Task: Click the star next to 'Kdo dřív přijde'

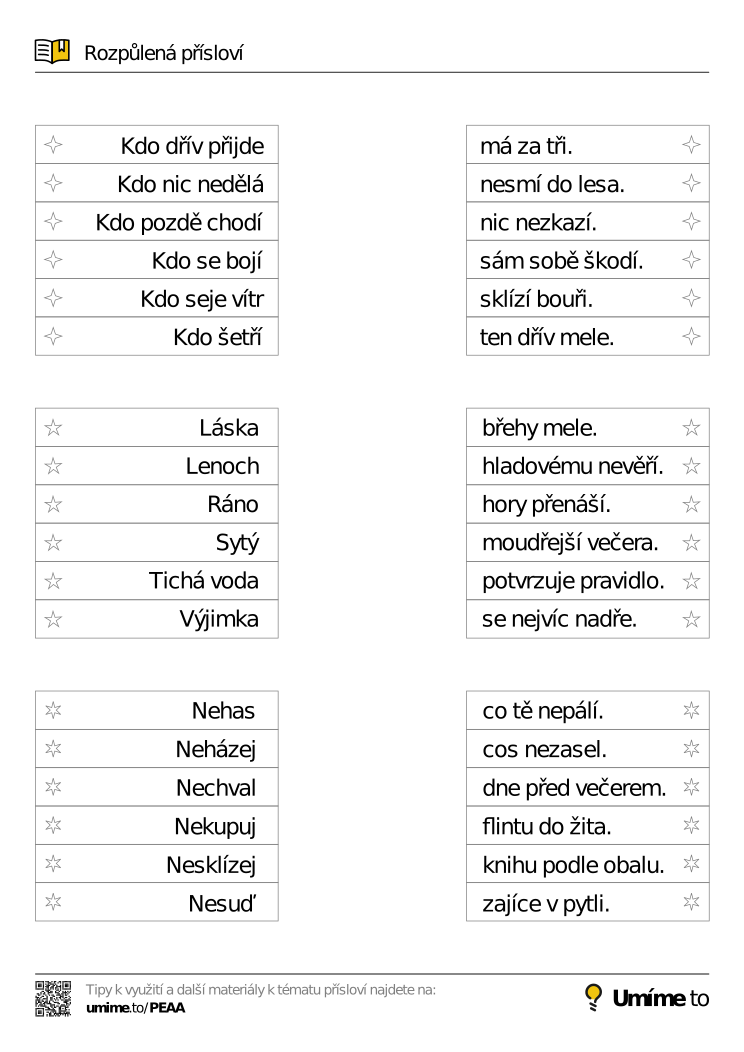Action: click(53, 146)
